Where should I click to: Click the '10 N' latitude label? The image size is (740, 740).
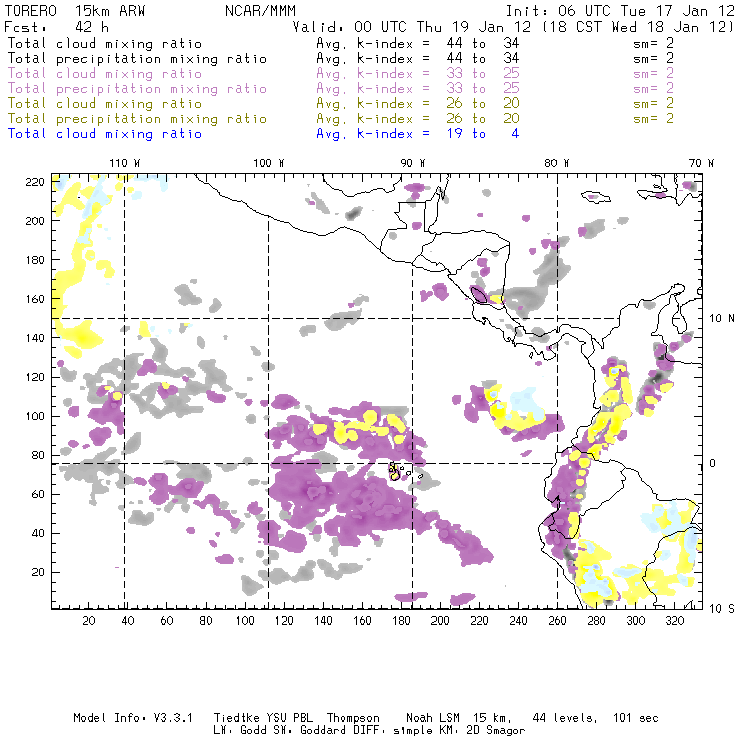[x=722, y=319]
